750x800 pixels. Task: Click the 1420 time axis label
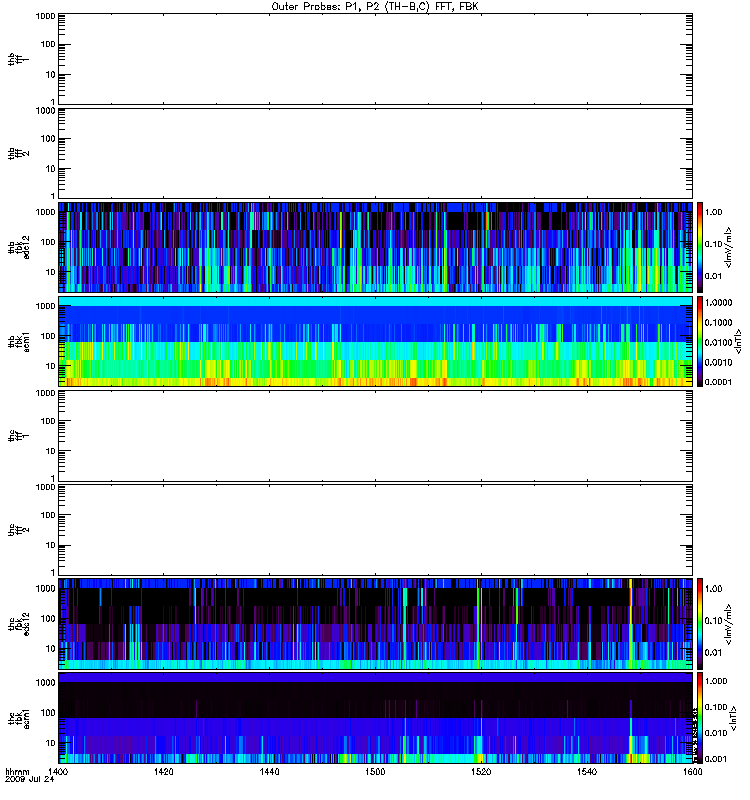click(163, 771)
